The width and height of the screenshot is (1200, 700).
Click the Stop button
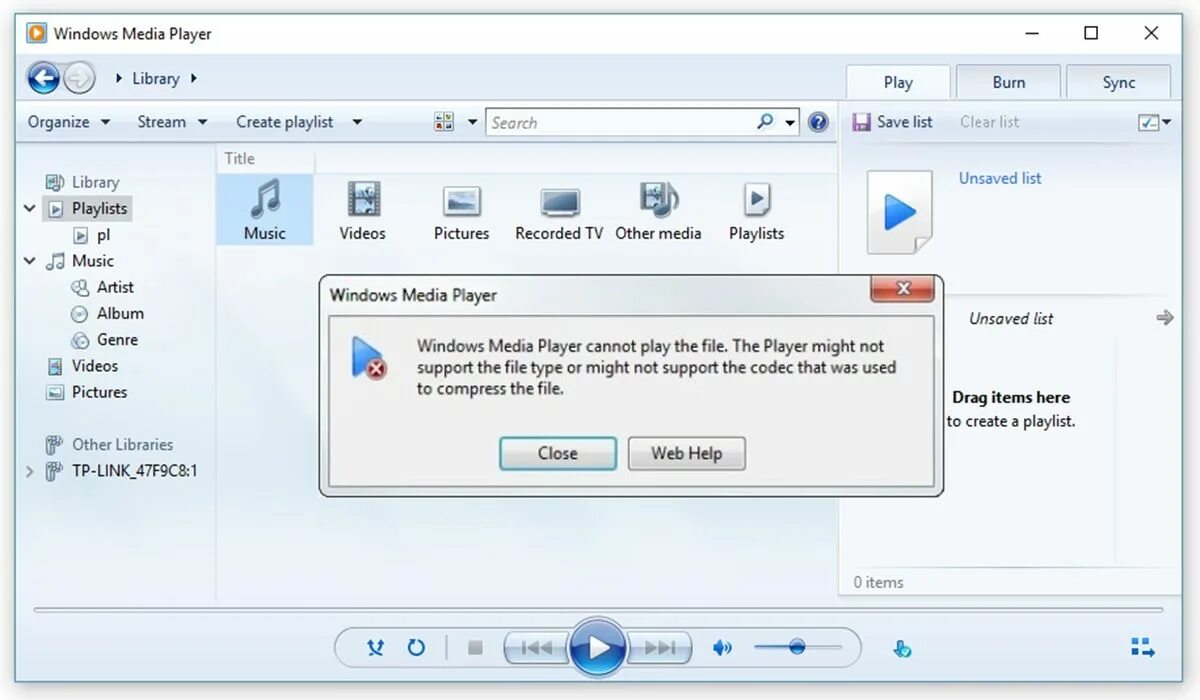point(475,648)
